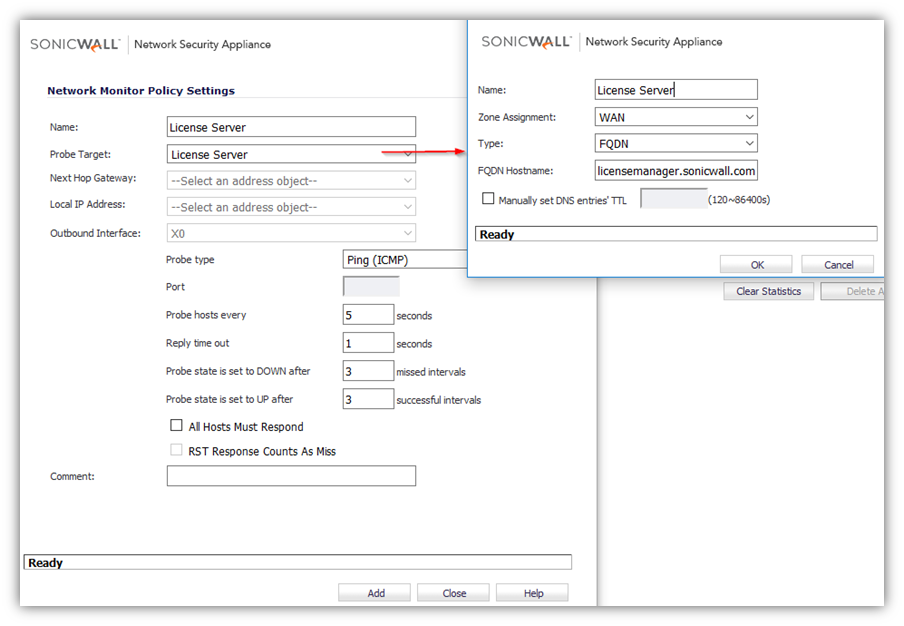Image resolution: width=904 pixels, height=626 pixels.
Task: Click the Reply time out label
Action: [197, 343]
